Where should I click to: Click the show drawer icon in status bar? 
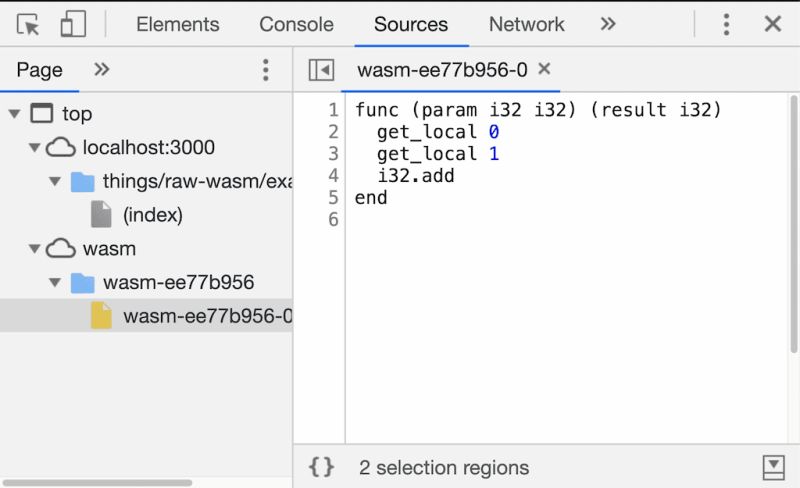click(x=773, y=468)
